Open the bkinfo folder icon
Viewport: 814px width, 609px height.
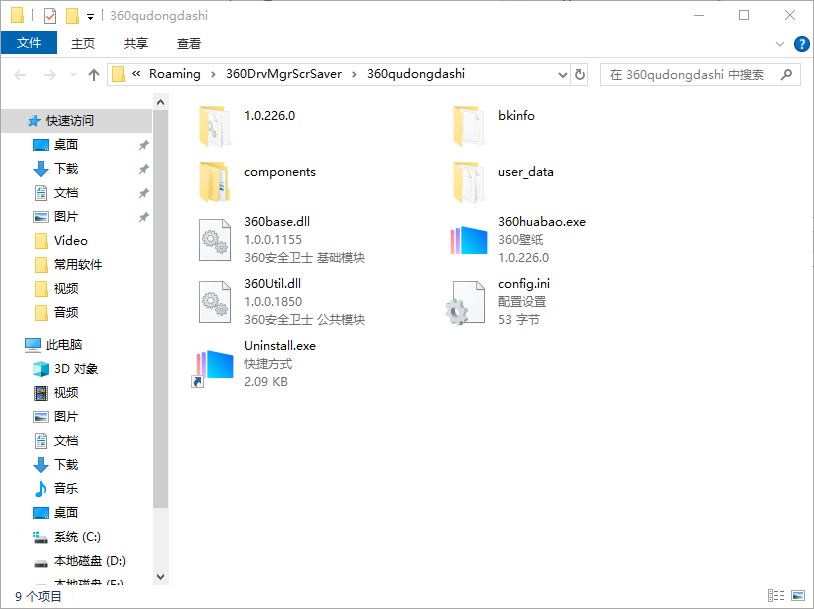tap(469, 127)
